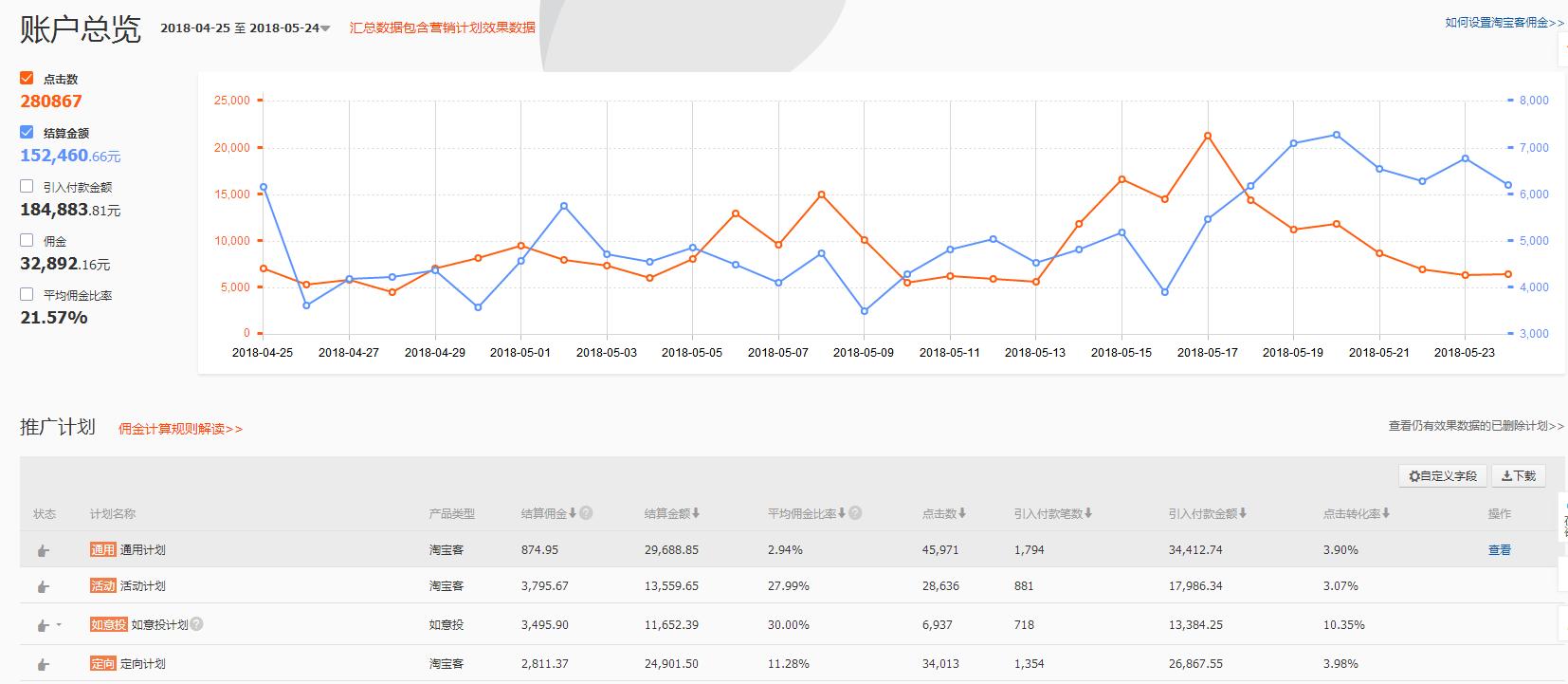
Task: Open 自定义字段 custom fields settings
Action: 1442,475
